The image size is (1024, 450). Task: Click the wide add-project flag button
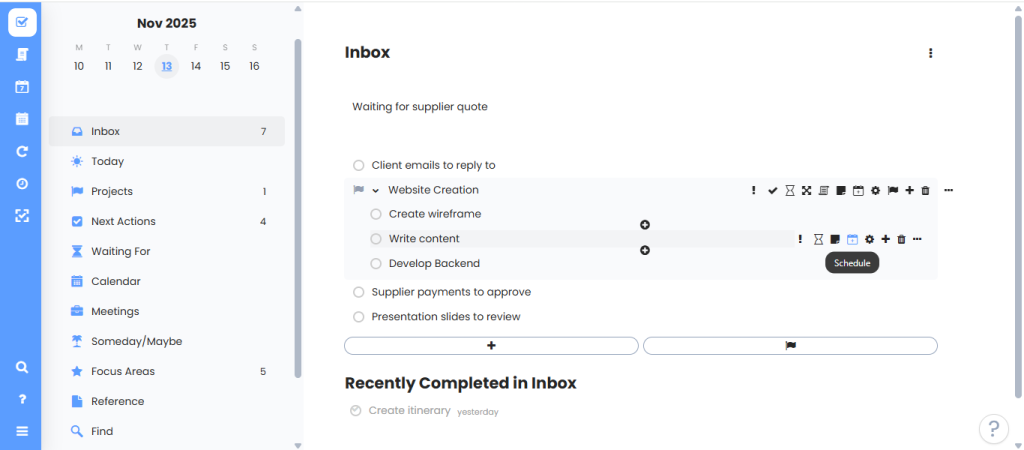click(790, 346)
